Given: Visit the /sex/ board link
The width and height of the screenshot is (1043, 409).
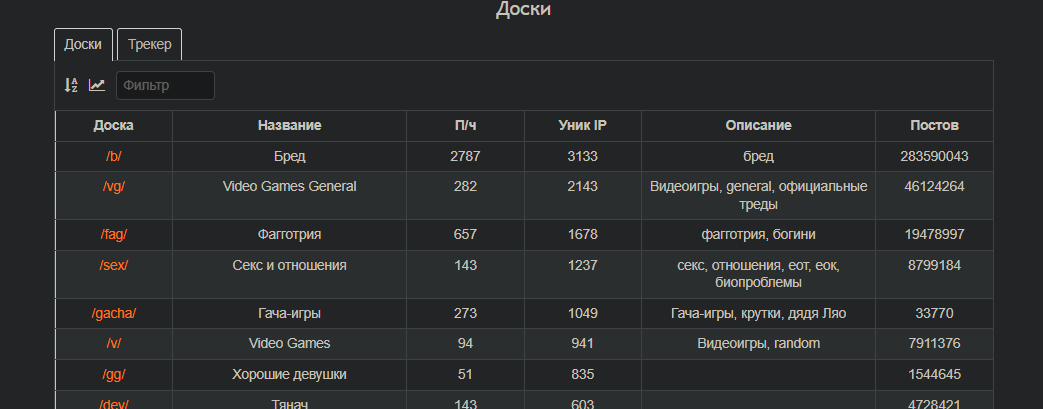Looking at the screenshot, I should (113, 266).
